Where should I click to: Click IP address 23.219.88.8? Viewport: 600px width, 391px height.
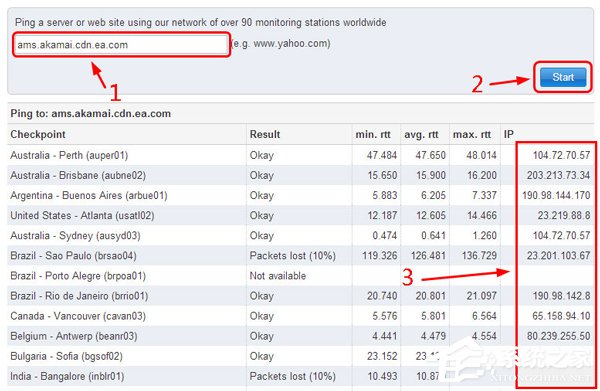[x=564, y=215]
